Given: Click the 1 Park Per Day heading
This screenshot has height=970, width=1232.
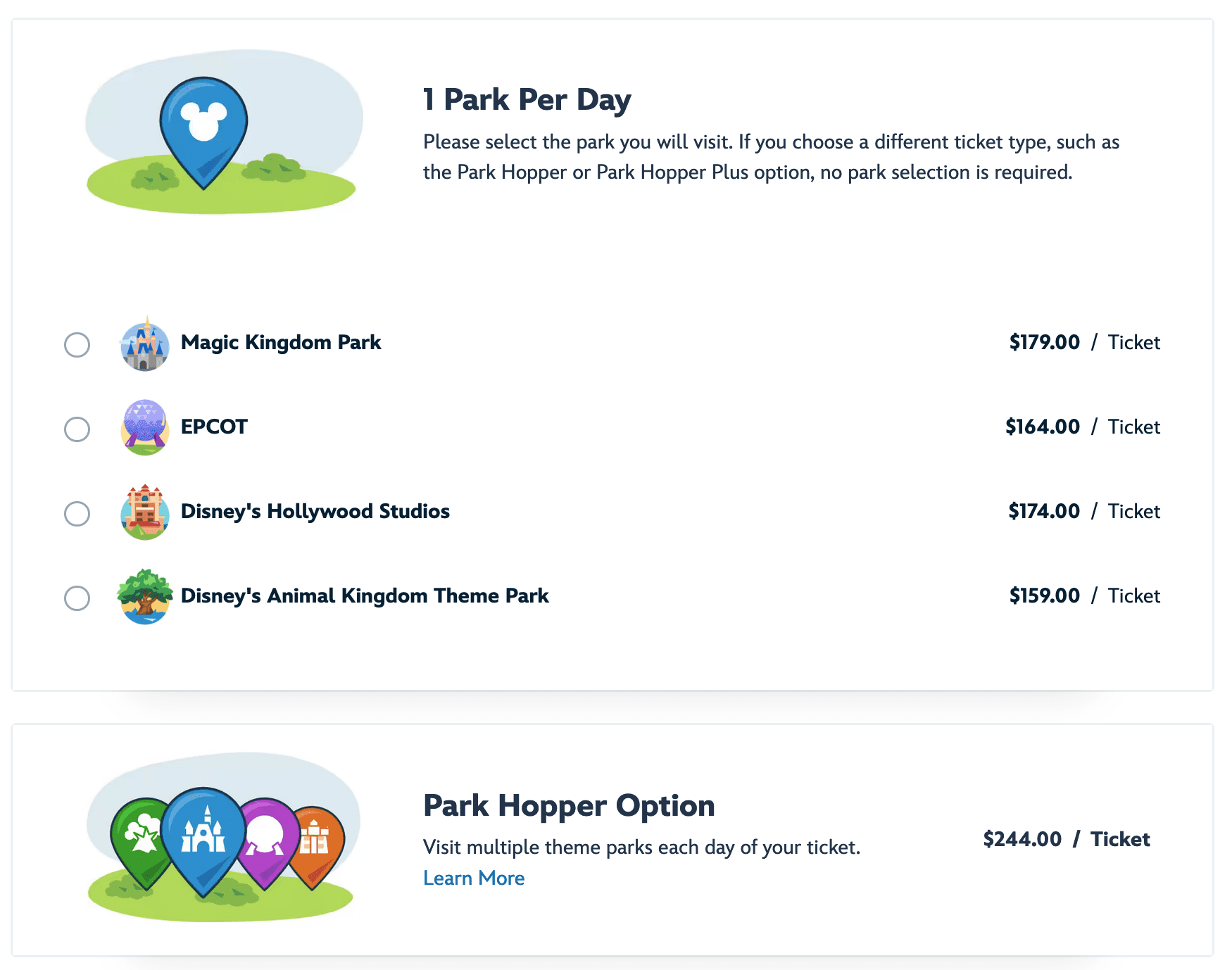Looking at the screenshot, I should [x=527, y=99].
